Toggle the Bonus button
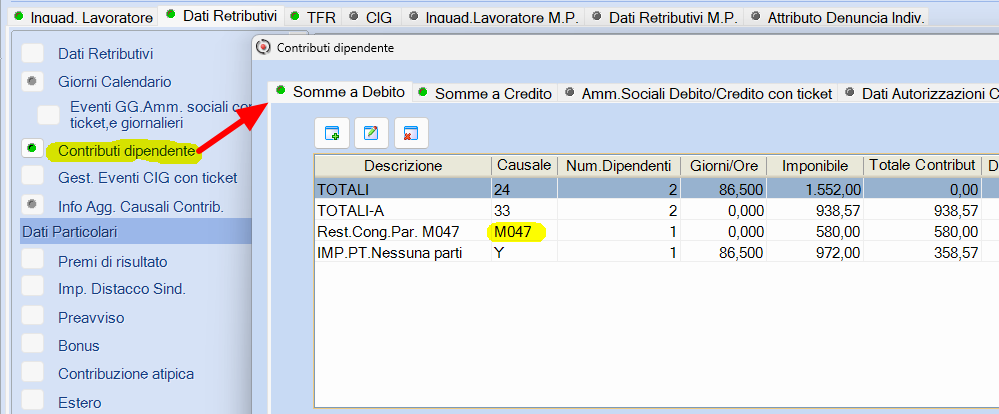 (x=32, y=343)
